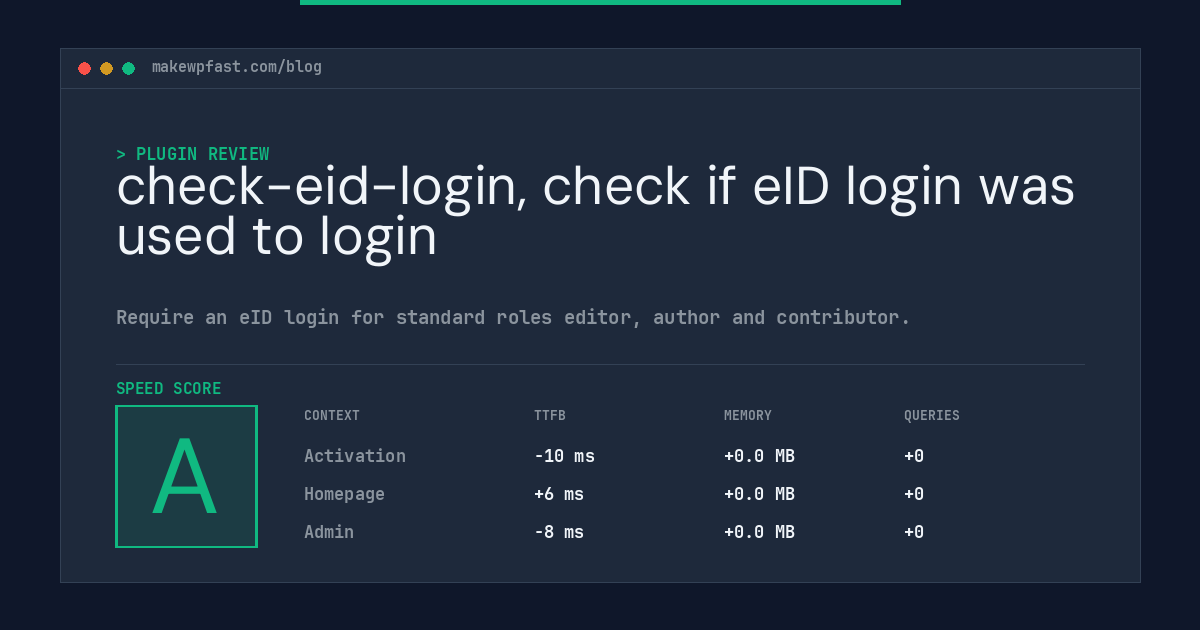Click Activation row memory +0.0 MB
This screenshot has width=1200, height=630.
click(x=759, y=456)
